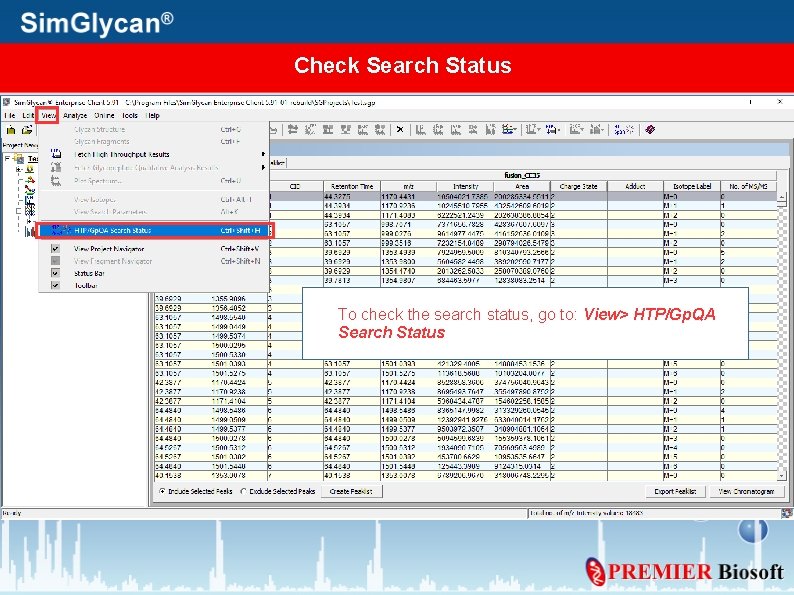Click the open project folder icon

pos(26,130)
